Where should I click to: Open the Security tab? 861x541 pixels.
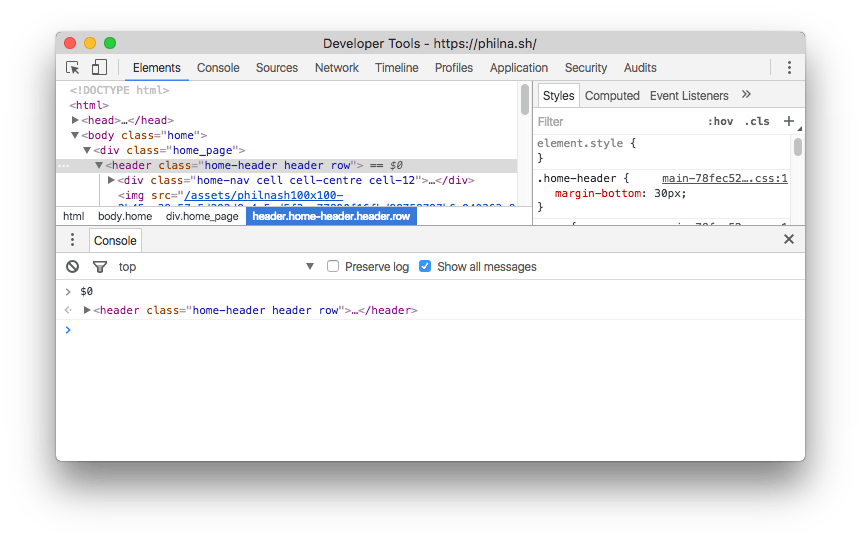click(x=586, y=68)
